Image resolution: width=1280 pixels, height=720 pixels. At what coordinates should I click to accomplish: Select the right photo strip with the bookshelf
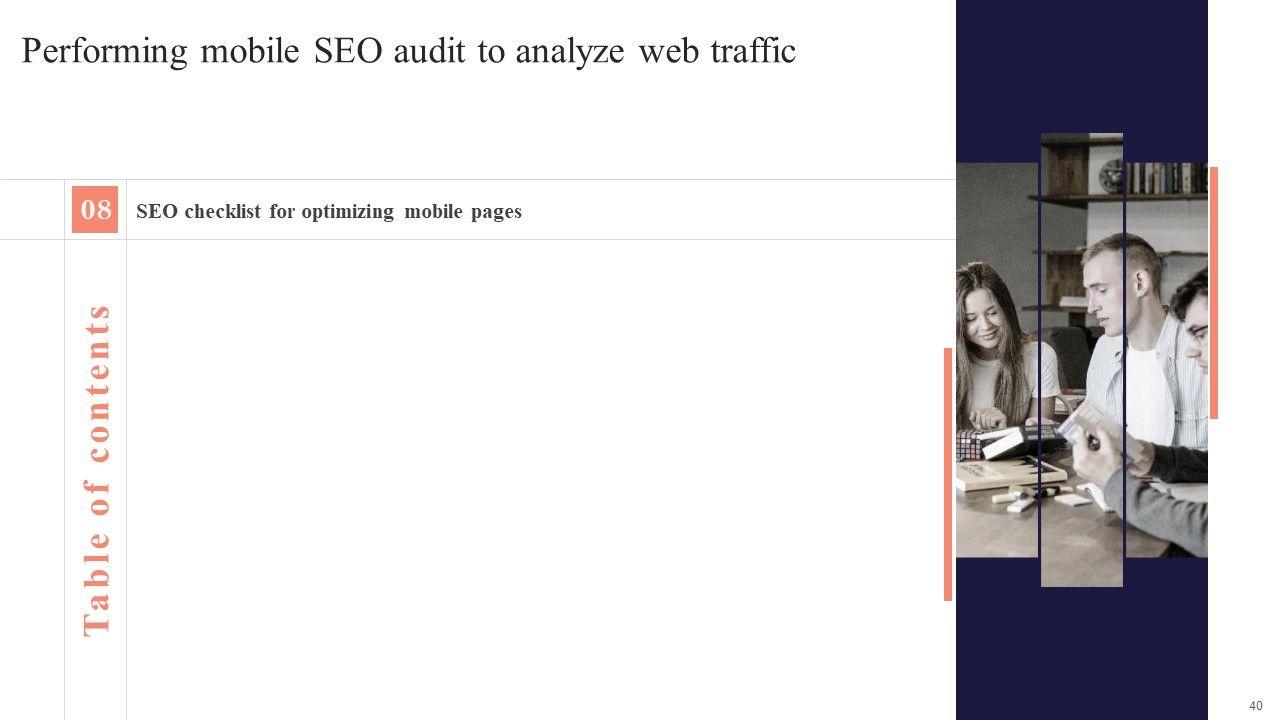click(x=1166, y=360)
